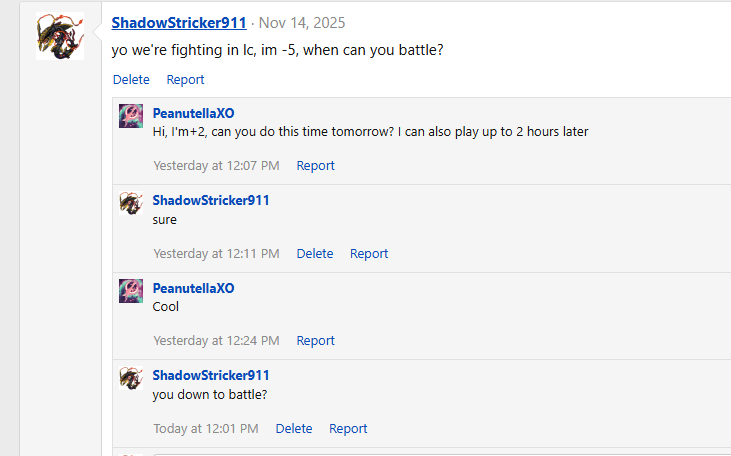
Task: Click PeanutellaXO's avatar beside the 'Cool' comment
Action: point(131,291)
